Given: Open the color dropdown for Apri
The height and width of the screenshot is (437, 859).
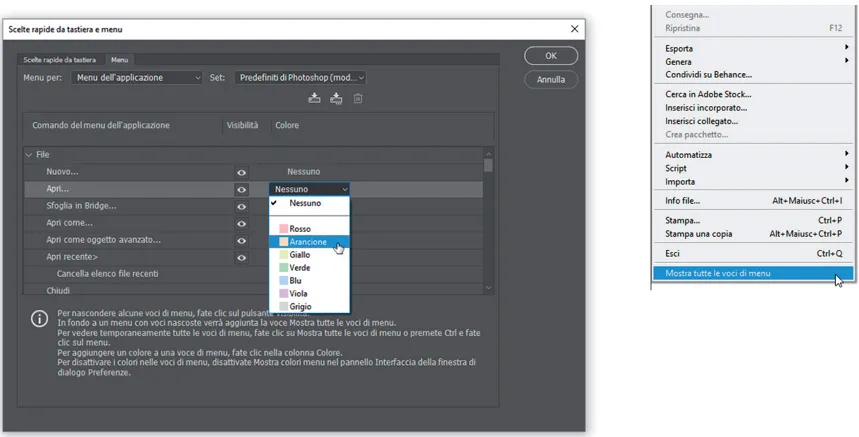Looking at the screenshot, I should [x=310, y=189].
